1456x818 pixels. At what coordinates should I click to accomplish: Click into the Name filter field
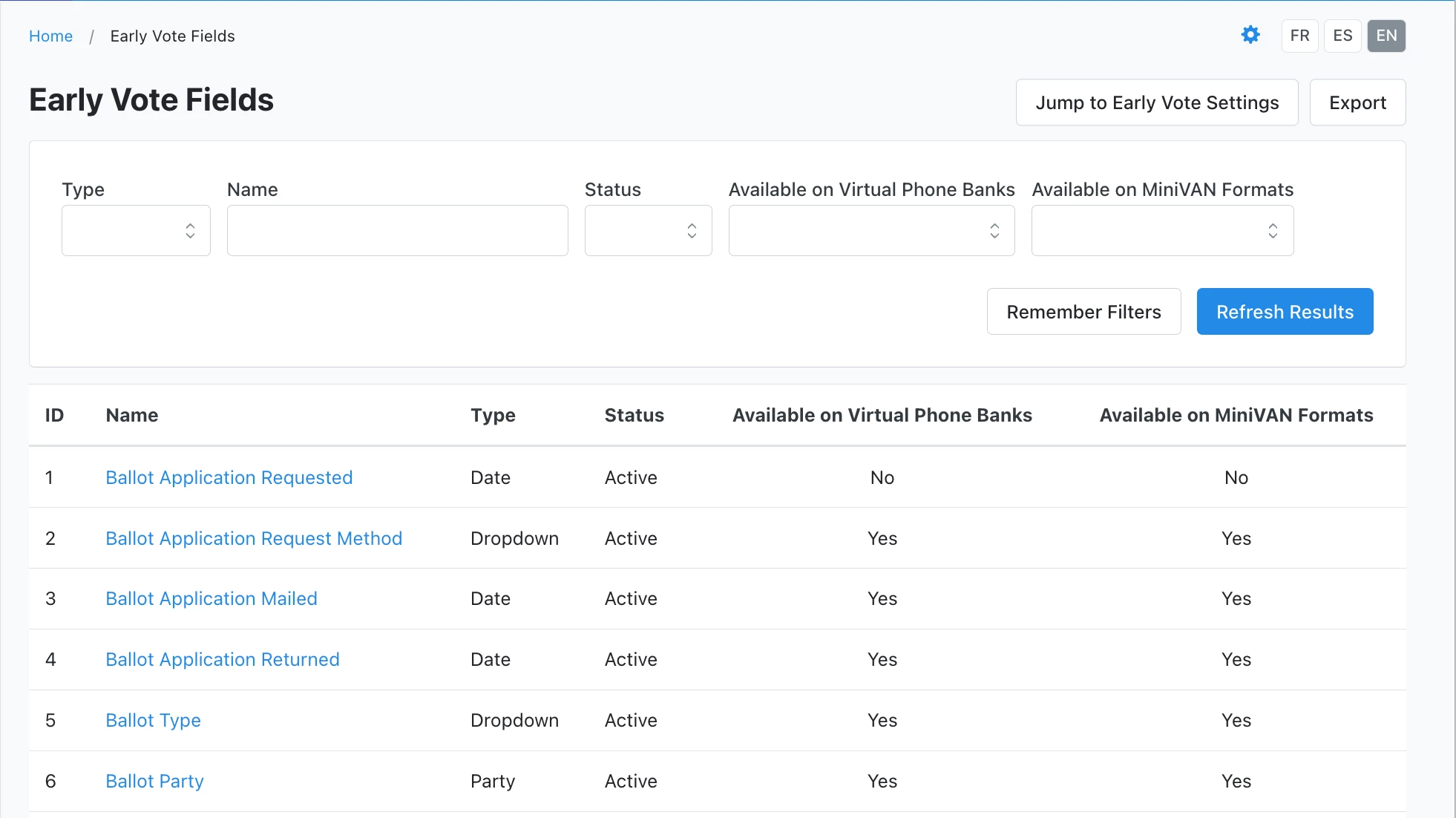tap(397, 231)
